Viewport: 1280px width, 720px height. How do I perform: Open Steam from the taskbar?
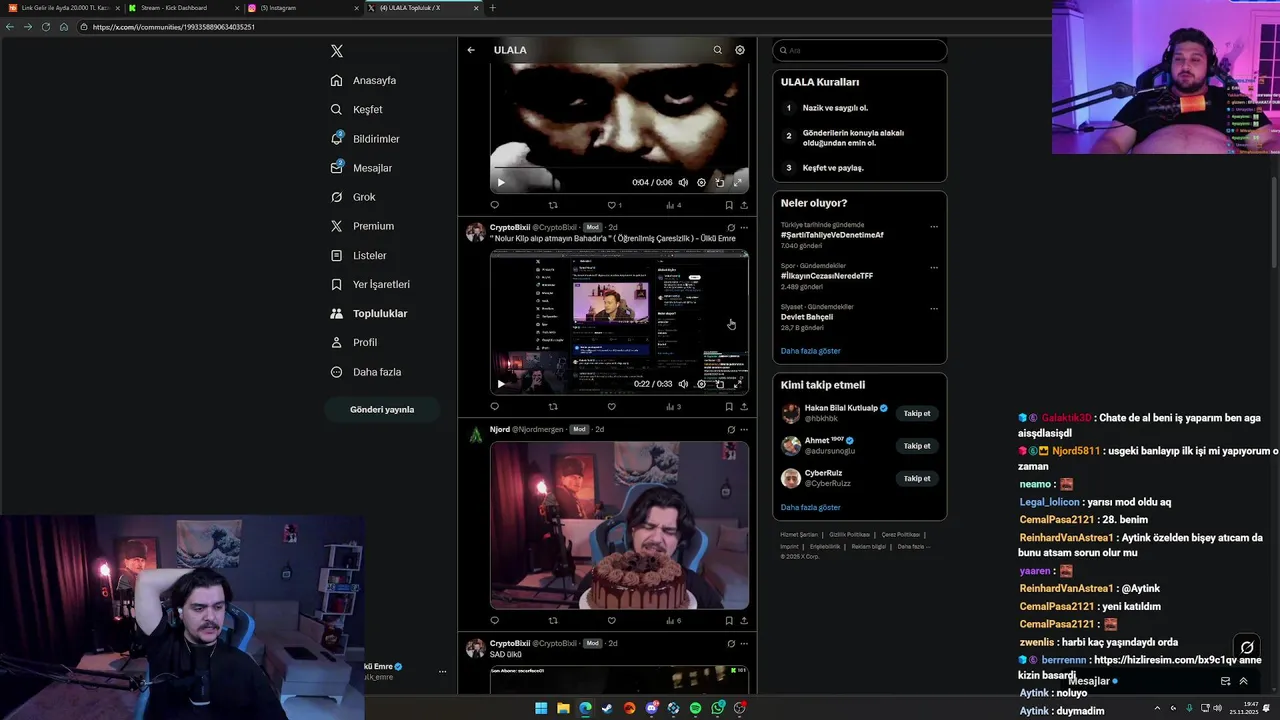607,708
